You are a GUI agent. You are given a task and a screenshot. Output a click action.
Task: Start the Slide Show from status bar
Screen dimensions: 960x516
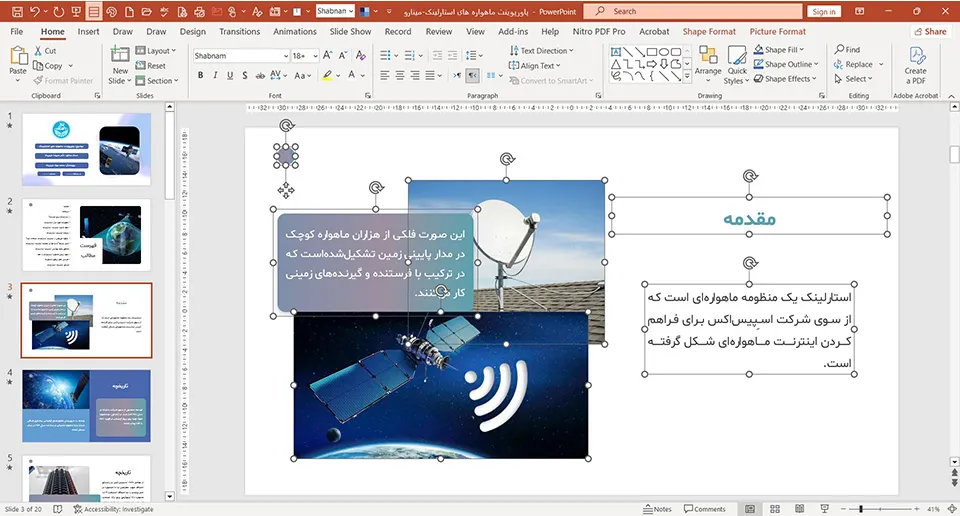pos(824,509)
